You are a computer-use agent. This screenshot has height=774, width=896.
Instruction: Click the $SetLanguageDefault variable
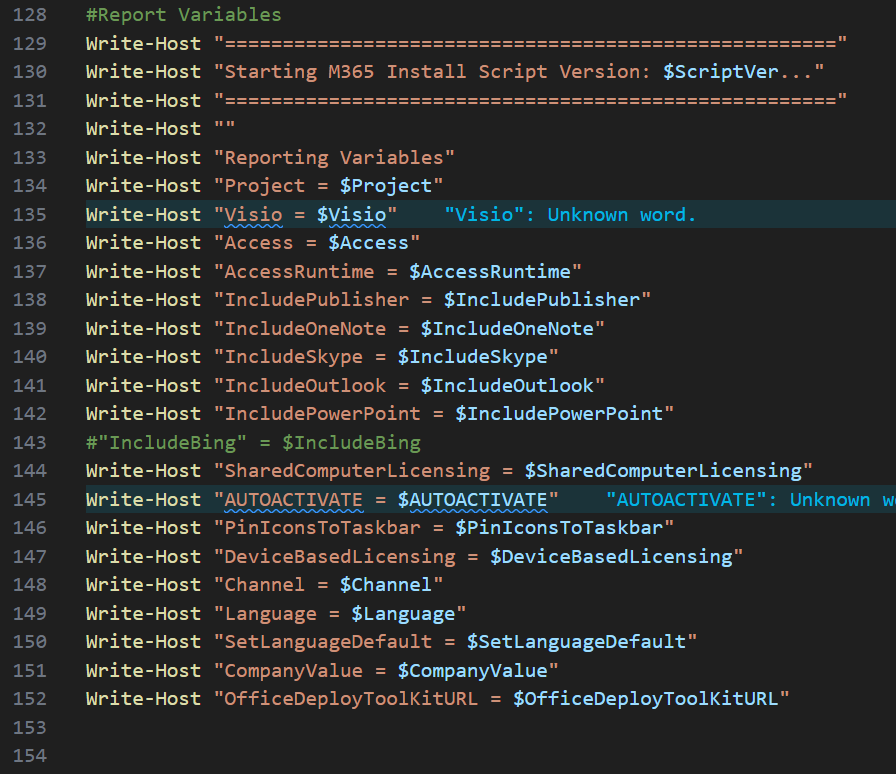[576, 641]
